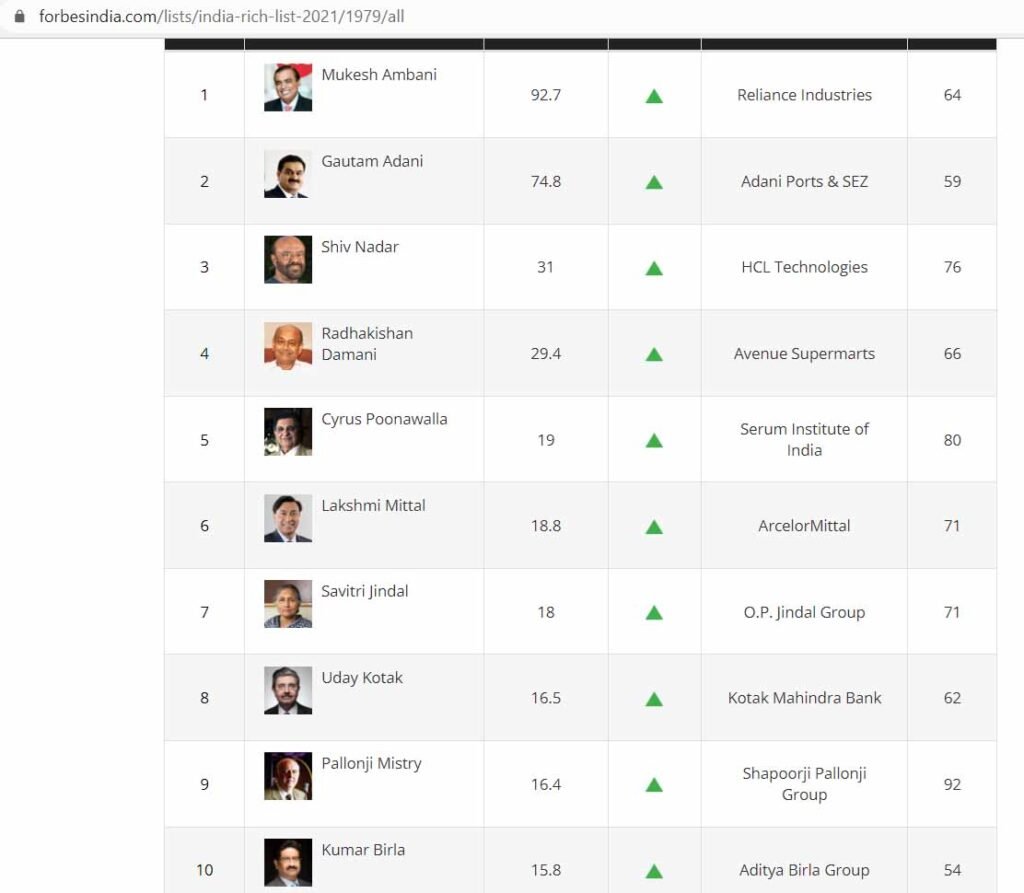Select Shiv Nadar's photo
The image size is (1024, 893).
[288, 259]
